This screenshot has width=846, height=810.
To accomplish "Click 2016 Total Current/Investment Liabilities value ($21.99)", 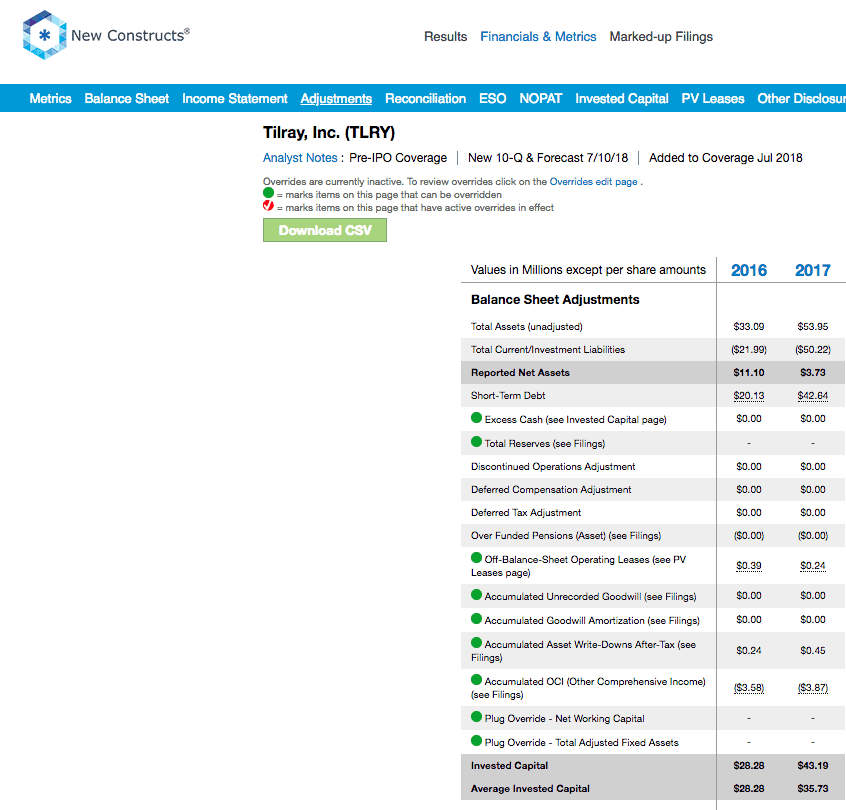I will (749, 350).
